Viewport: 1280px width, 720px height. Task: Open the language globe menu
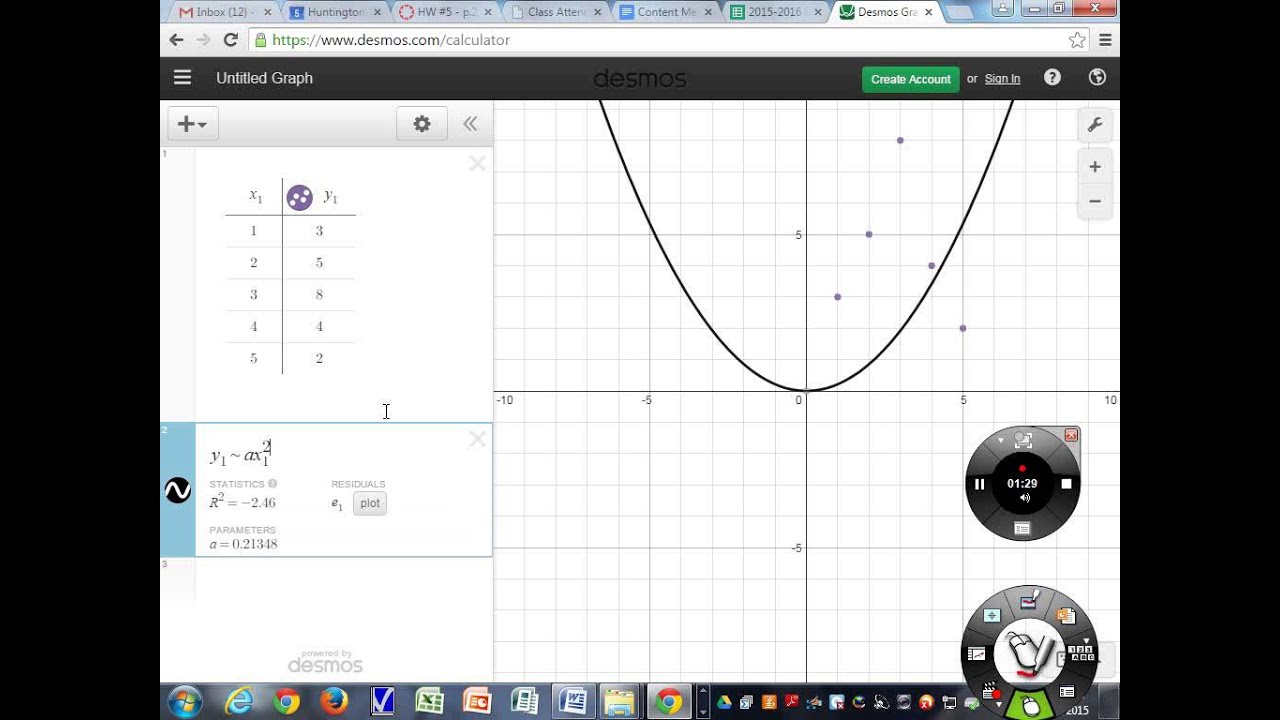(1097, 78)
